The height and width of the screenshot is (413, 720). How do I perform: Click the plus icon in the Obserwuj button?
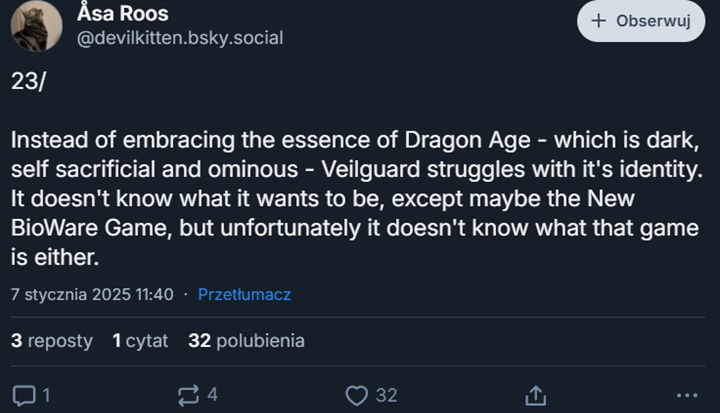(599, 21)
